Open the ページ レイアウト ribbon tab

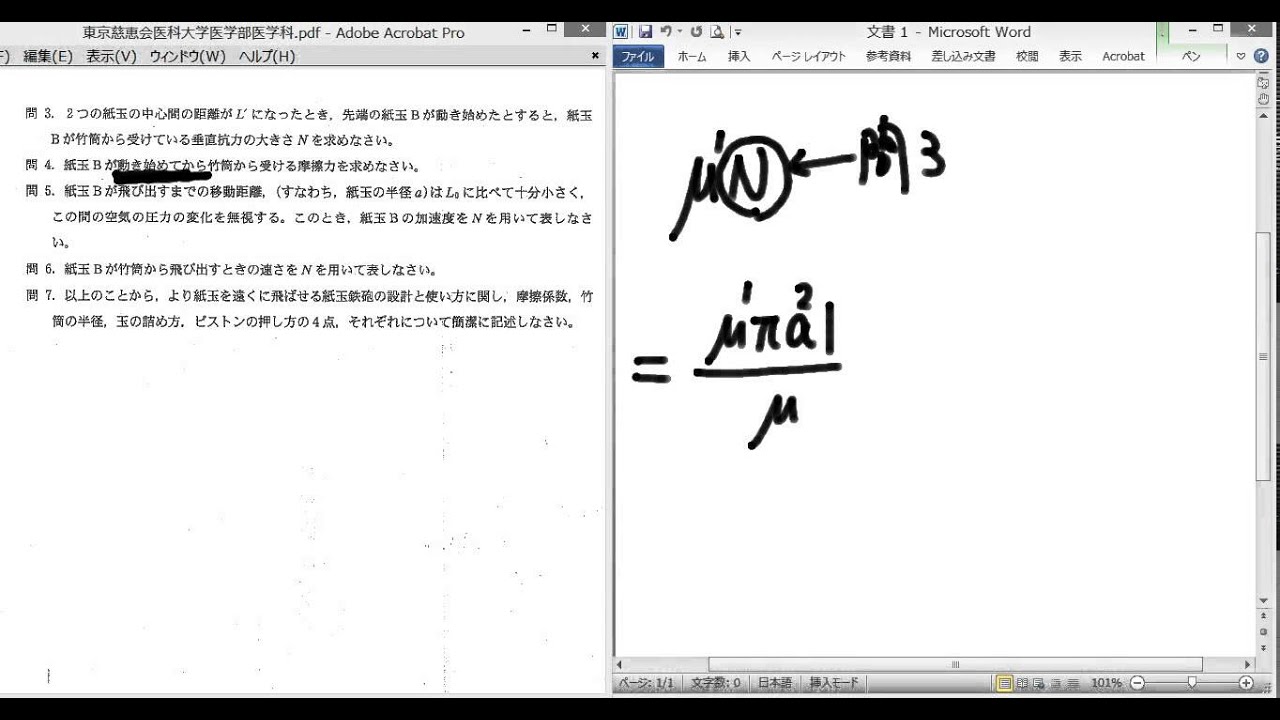coord(808,56)
